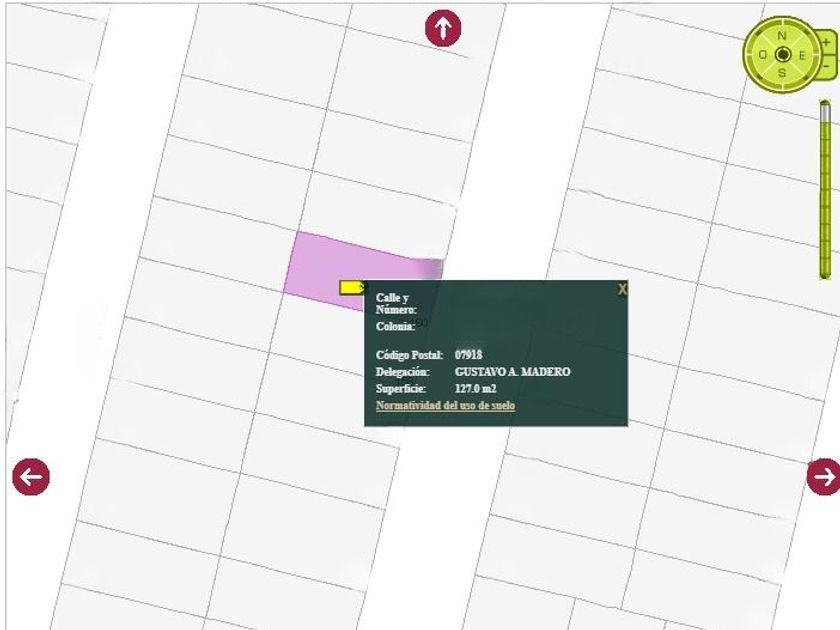The width and height of the screenshot is (840, 630).
Task: Click the compass center dot
Action: pyautogui.click(x=783, y=54)
